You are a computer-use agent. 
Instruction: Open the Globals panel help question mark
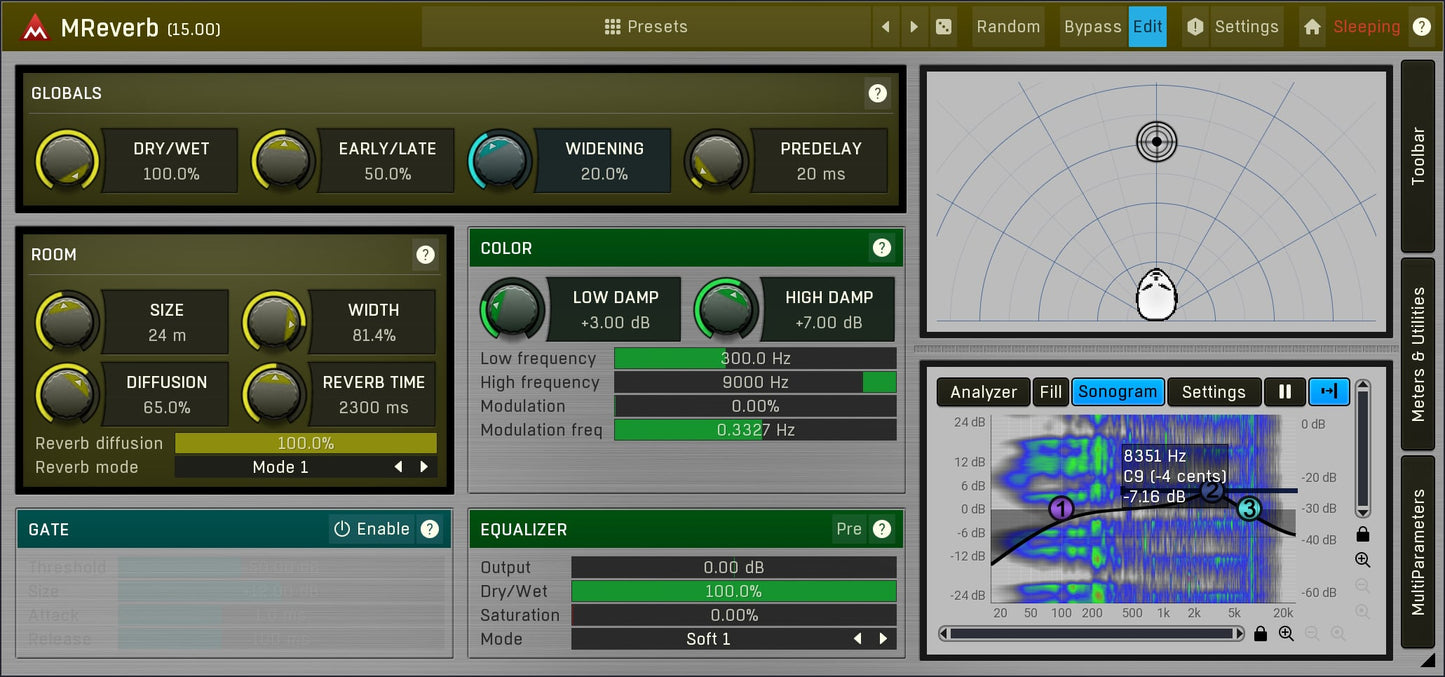tap(877, 93)
